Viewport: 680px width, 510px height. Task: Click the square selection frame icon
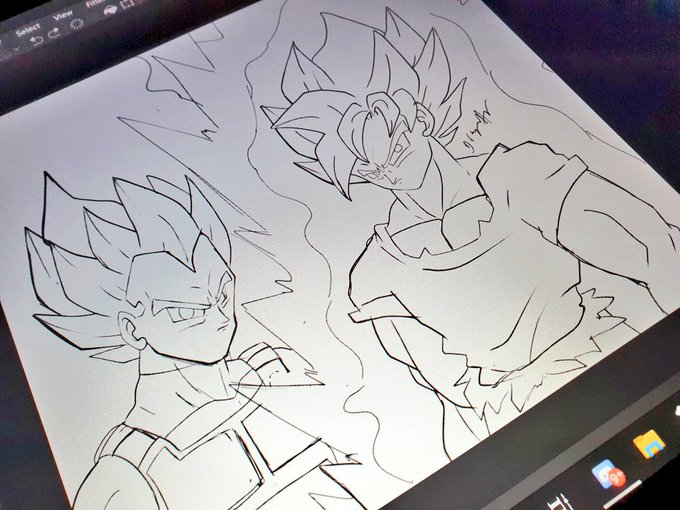[128, 4]
